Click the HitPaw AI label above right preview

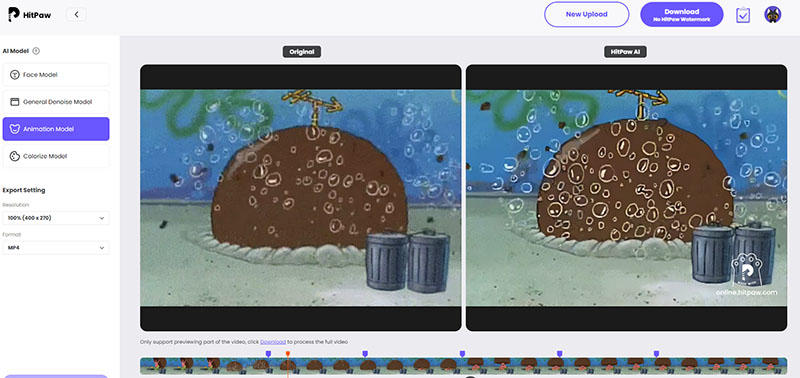626,52
